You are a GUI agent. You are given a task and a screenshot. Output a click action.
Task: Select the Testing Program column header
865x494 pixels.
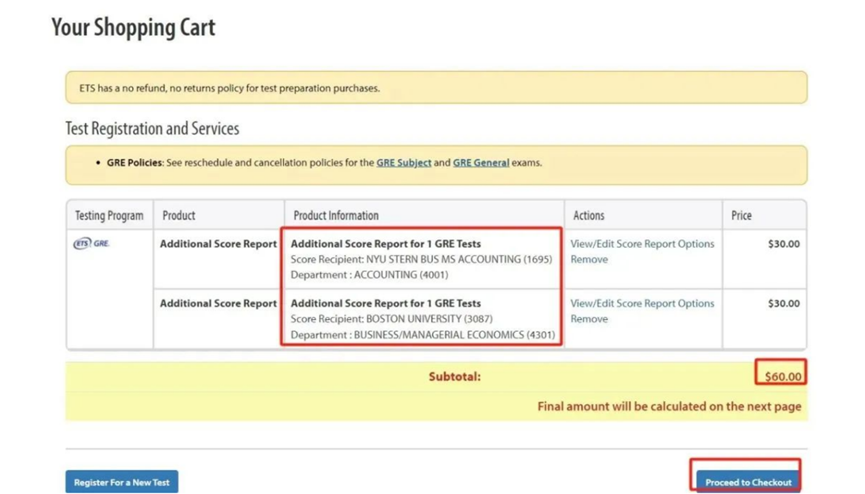(x=109, y=215)
